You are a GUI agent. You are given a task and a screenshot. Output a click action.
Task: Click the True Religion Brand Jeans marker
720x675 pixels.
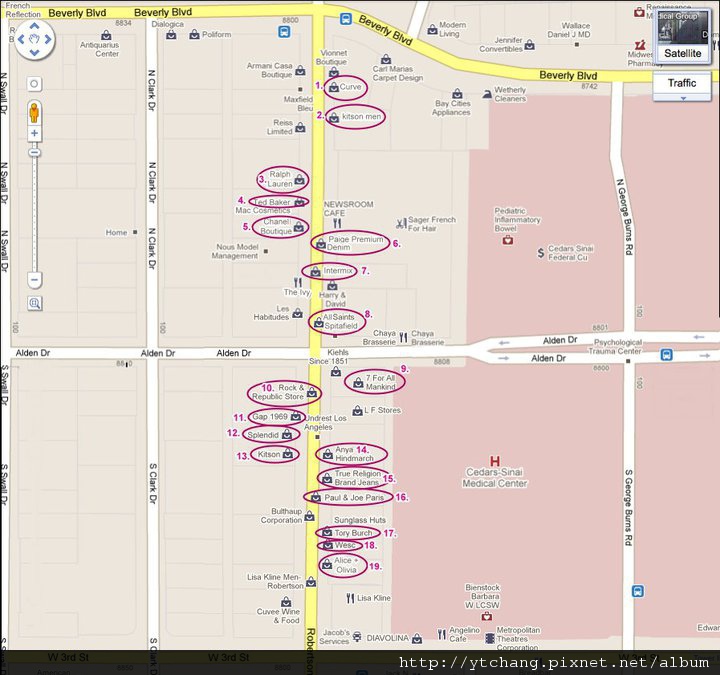click(x=326, y=479)
